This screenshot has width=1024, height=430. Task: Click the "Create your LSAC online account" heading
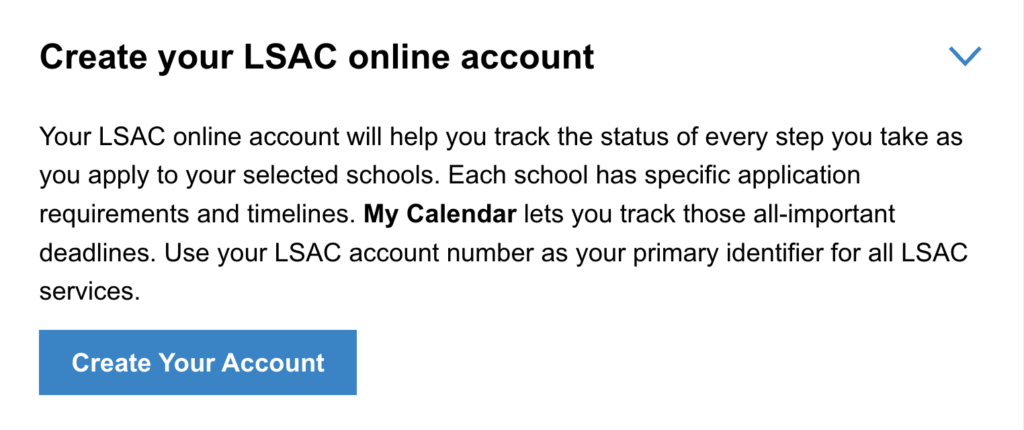tap(316, 57)
